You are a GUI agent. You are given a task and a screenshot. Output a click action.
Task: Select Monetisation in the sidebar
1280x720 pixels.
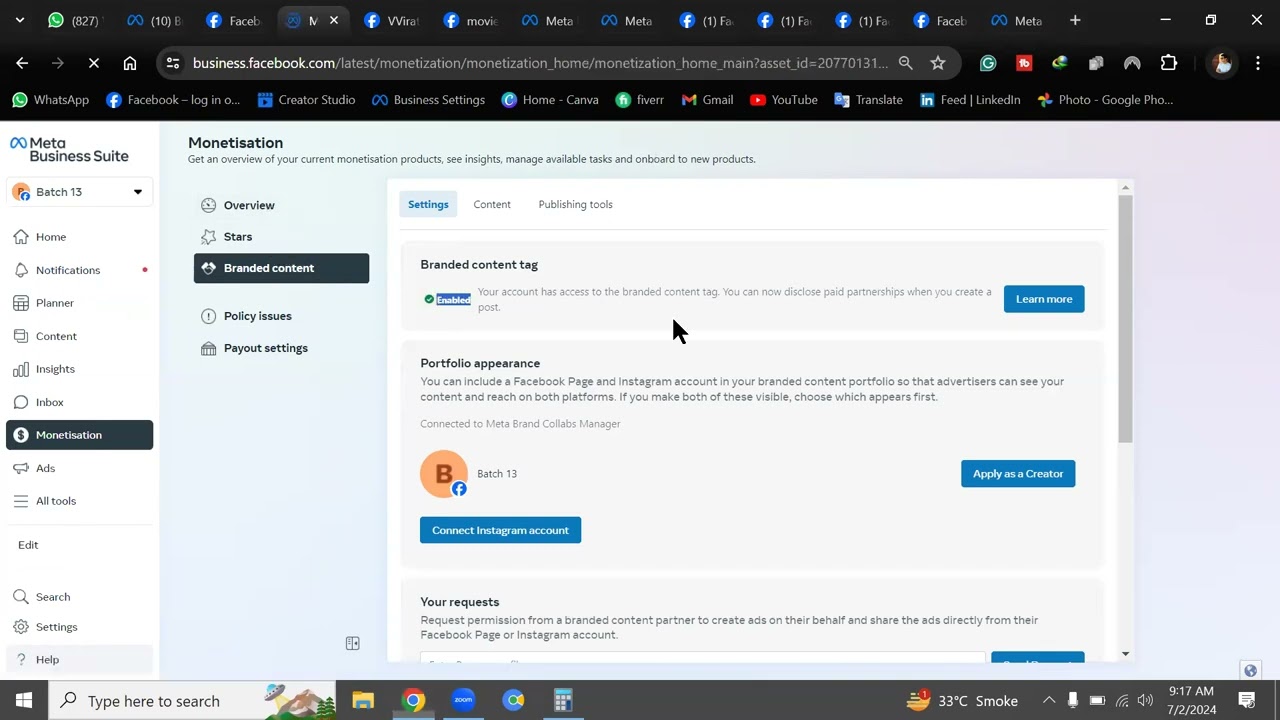(79, 435)
